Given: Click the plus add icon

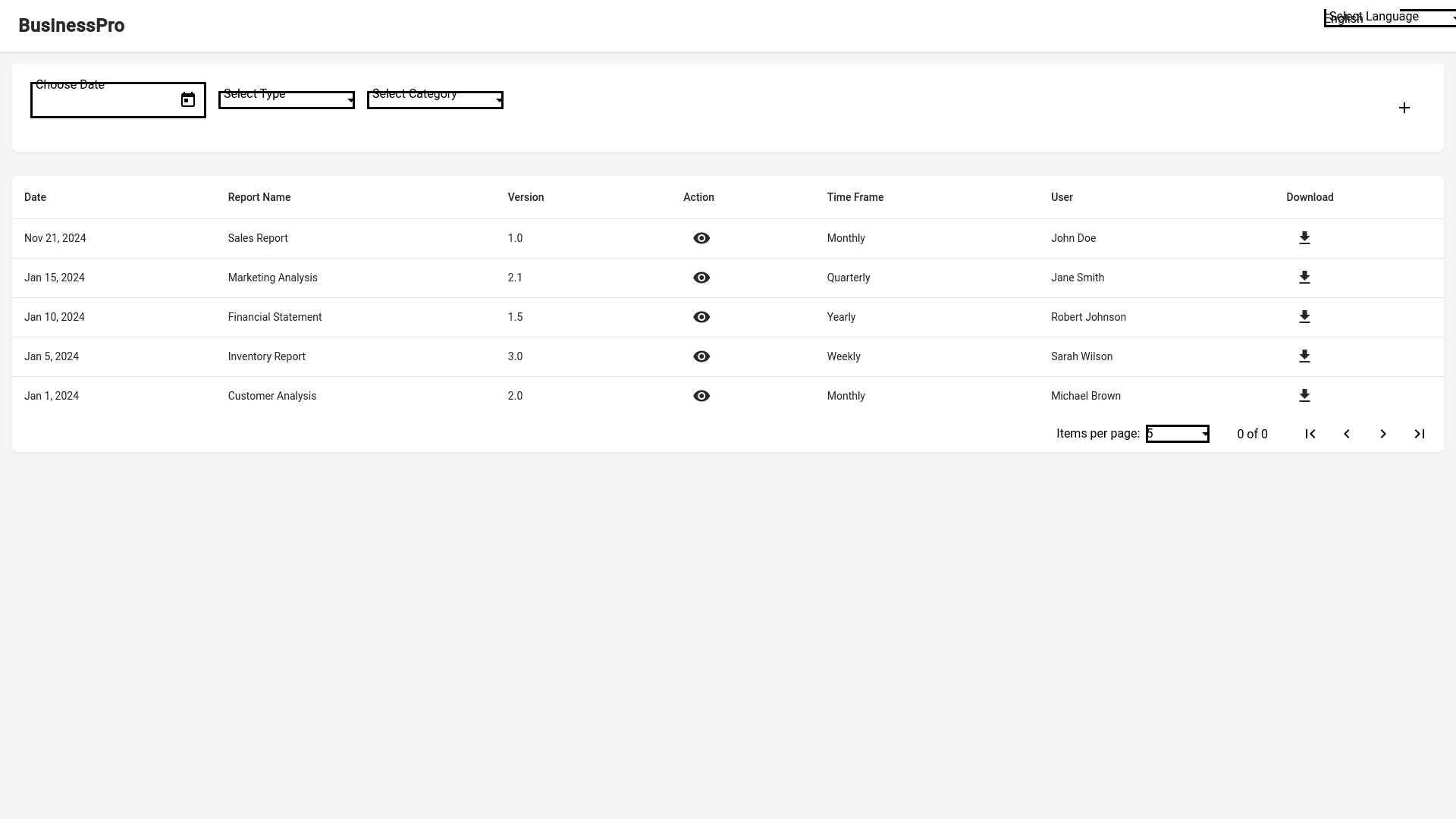Looking at the screenshot, I should [x=1404, y=108].
